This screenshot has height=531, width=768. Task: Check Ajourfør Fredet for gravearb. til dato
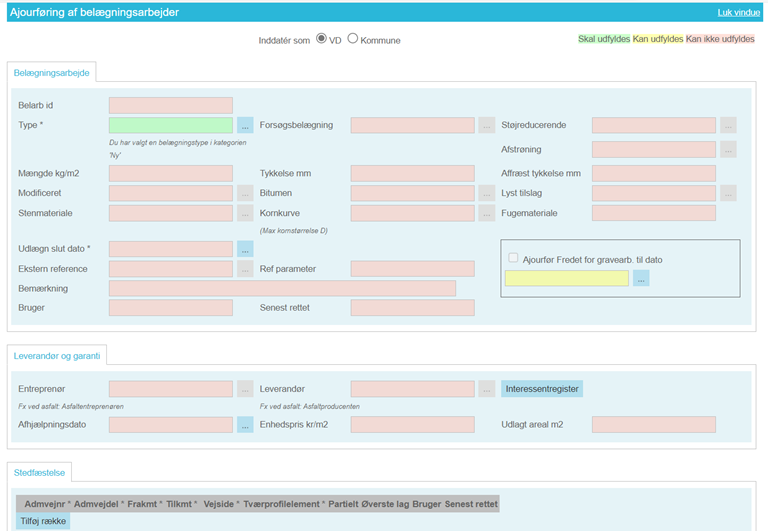514,258
